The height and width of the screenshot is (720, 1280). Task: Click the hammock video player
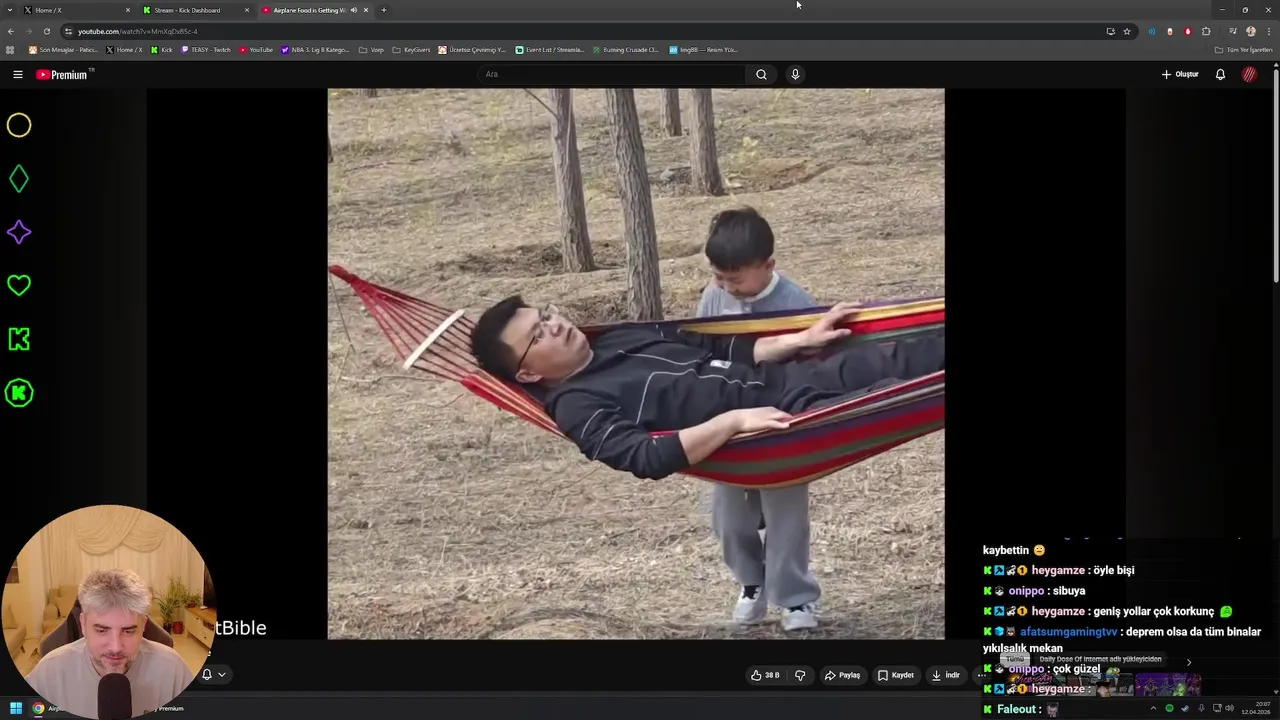[x=636, y=364]
